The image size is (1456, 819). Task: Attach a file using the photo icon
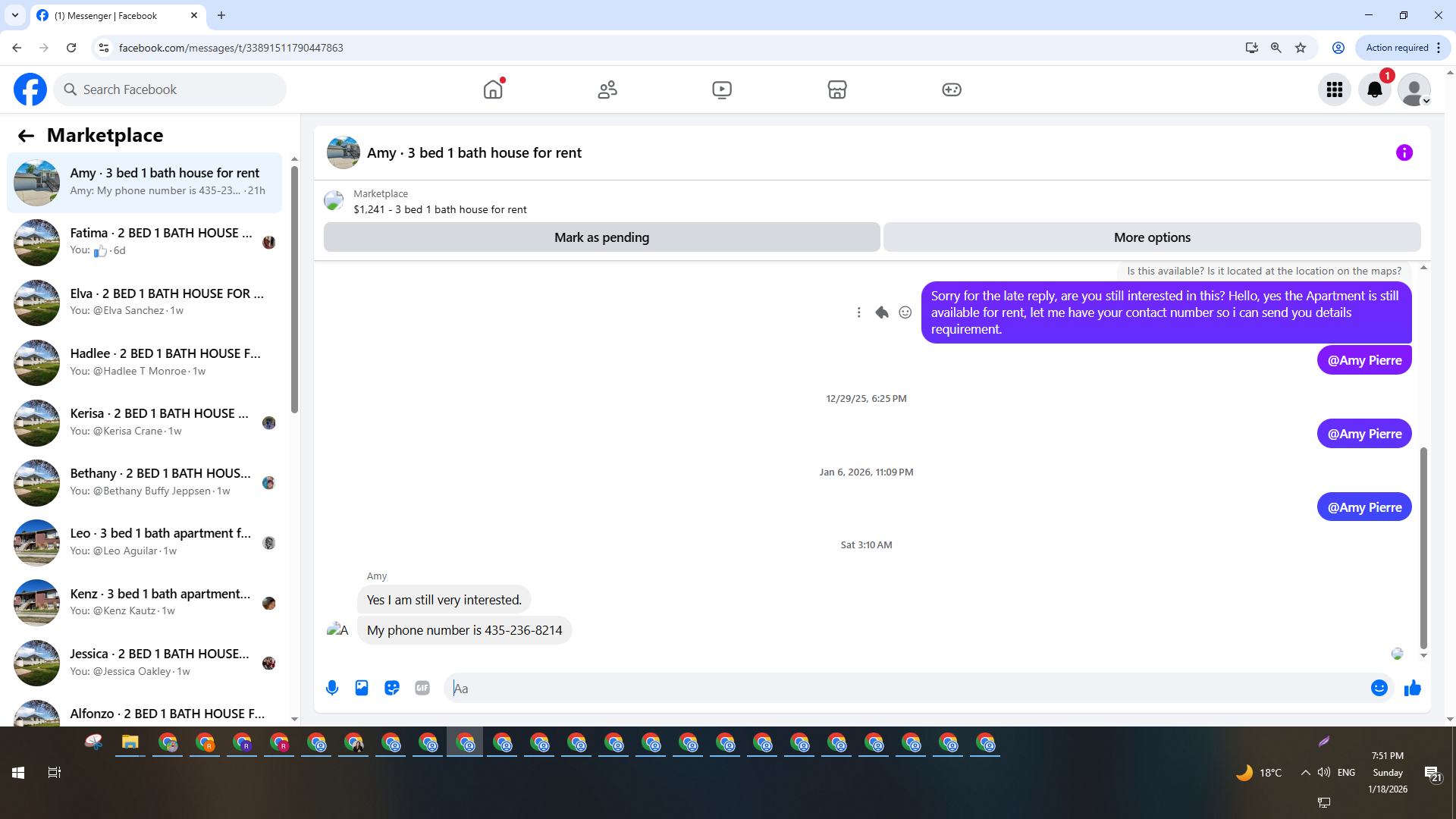[x=362, y=688]
